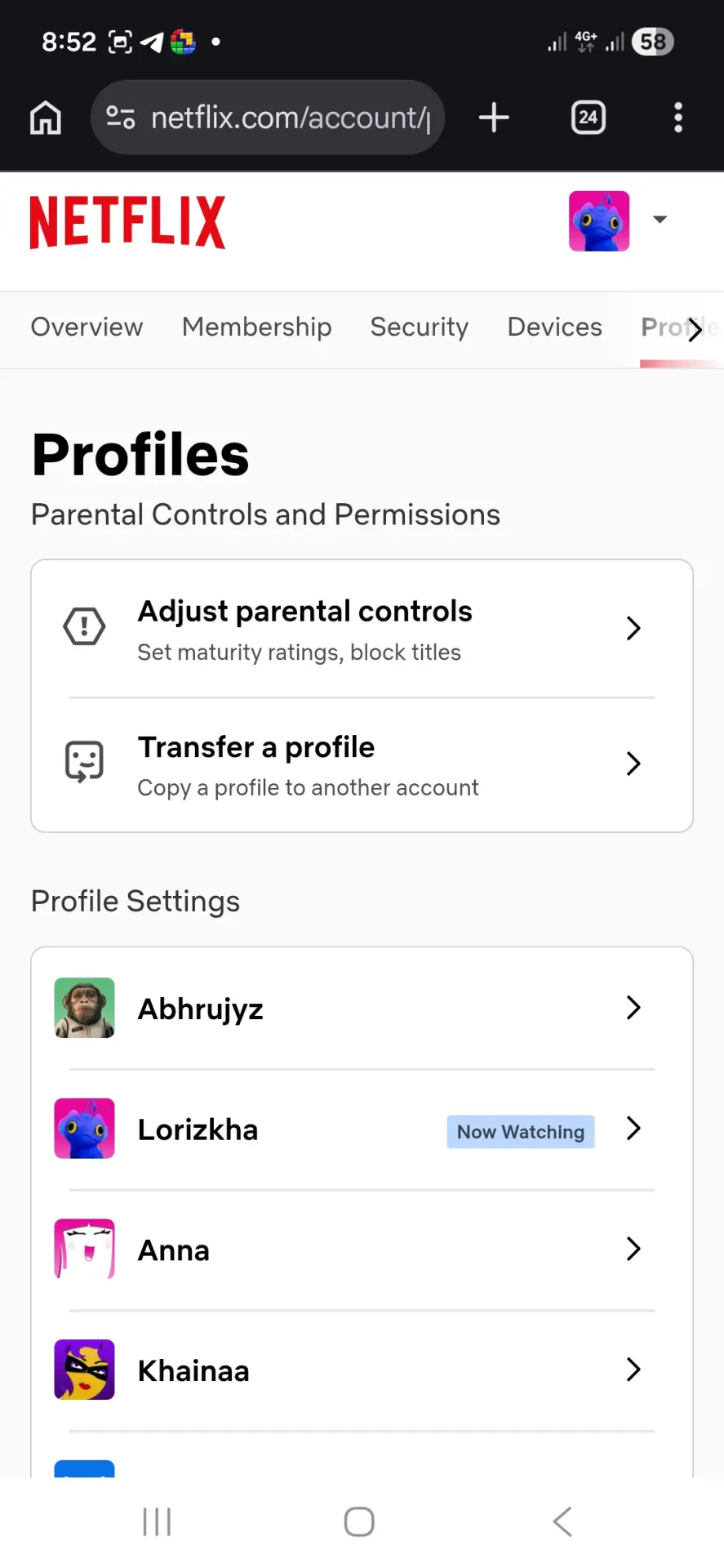Click the chevron next to Adjust parental controls

coord(633,628)
